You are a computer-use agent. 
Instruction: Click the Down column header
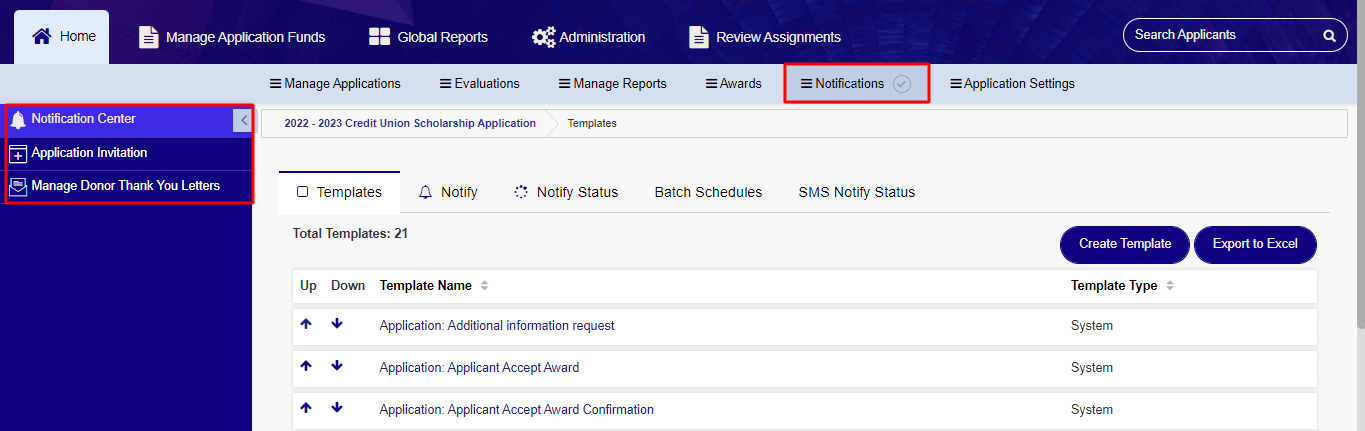point(348,285)
